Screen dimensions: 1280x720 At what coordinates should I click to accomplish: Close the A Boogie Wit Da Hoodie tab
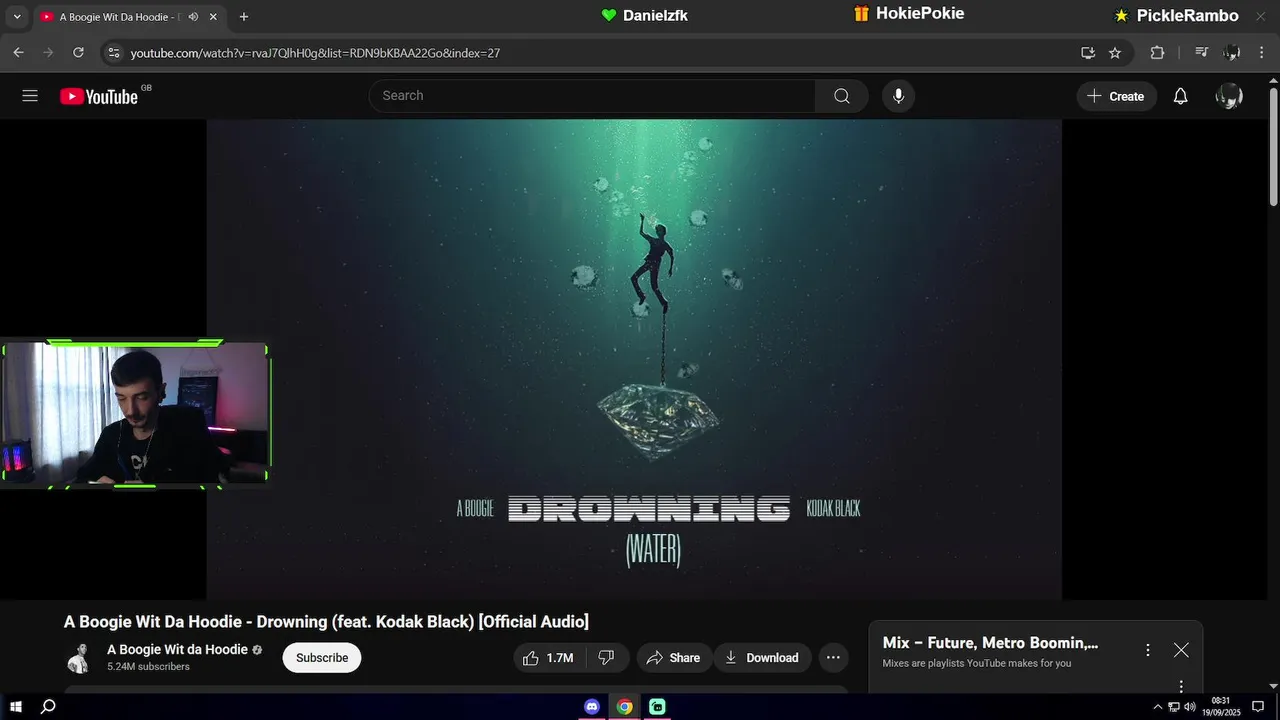coord(213,17)
